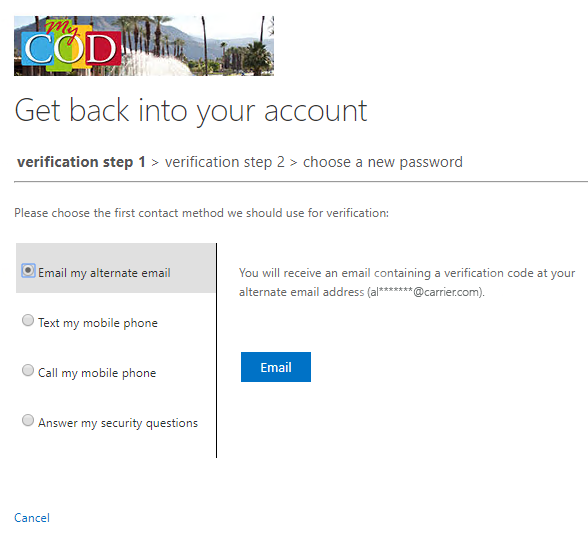Image resolution: width=588 pixels, height=560 pixels.
Task: Click the blue Email button
Action: [x=276, y=367]
